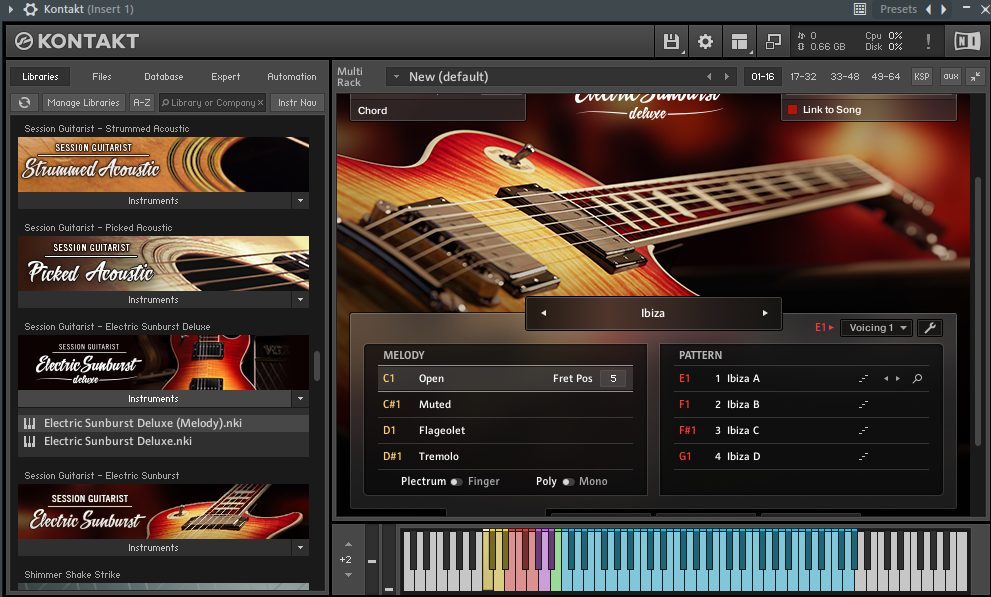Click the magnifier icon in the Ibiza A row
The width and height of the screenshot is (991, 597).
[x=917, y=378]
